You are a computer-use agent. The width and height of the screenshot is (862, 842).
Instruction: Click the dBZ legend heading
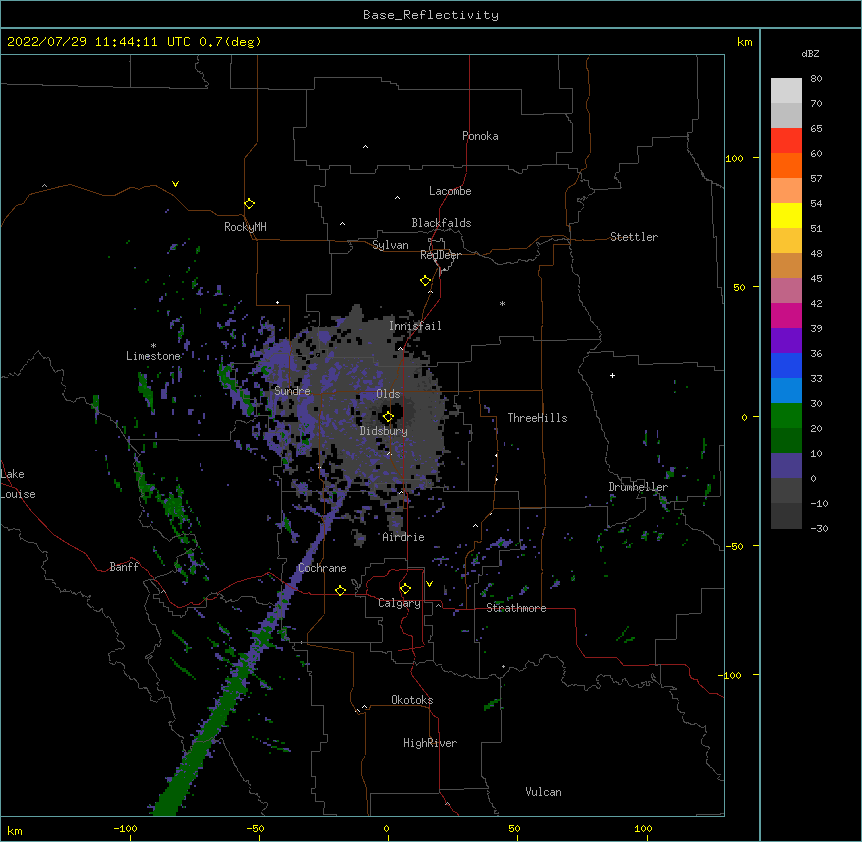pyautogui.click(x=810, y=53)
